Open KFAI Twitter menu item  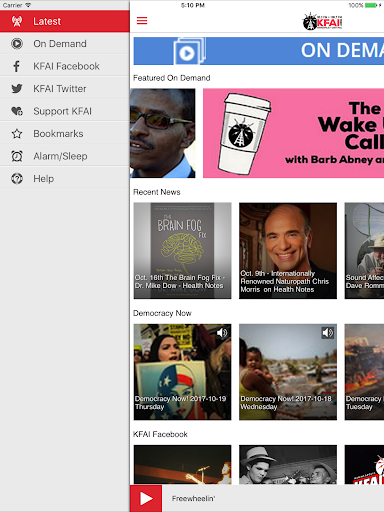(65, 89)
